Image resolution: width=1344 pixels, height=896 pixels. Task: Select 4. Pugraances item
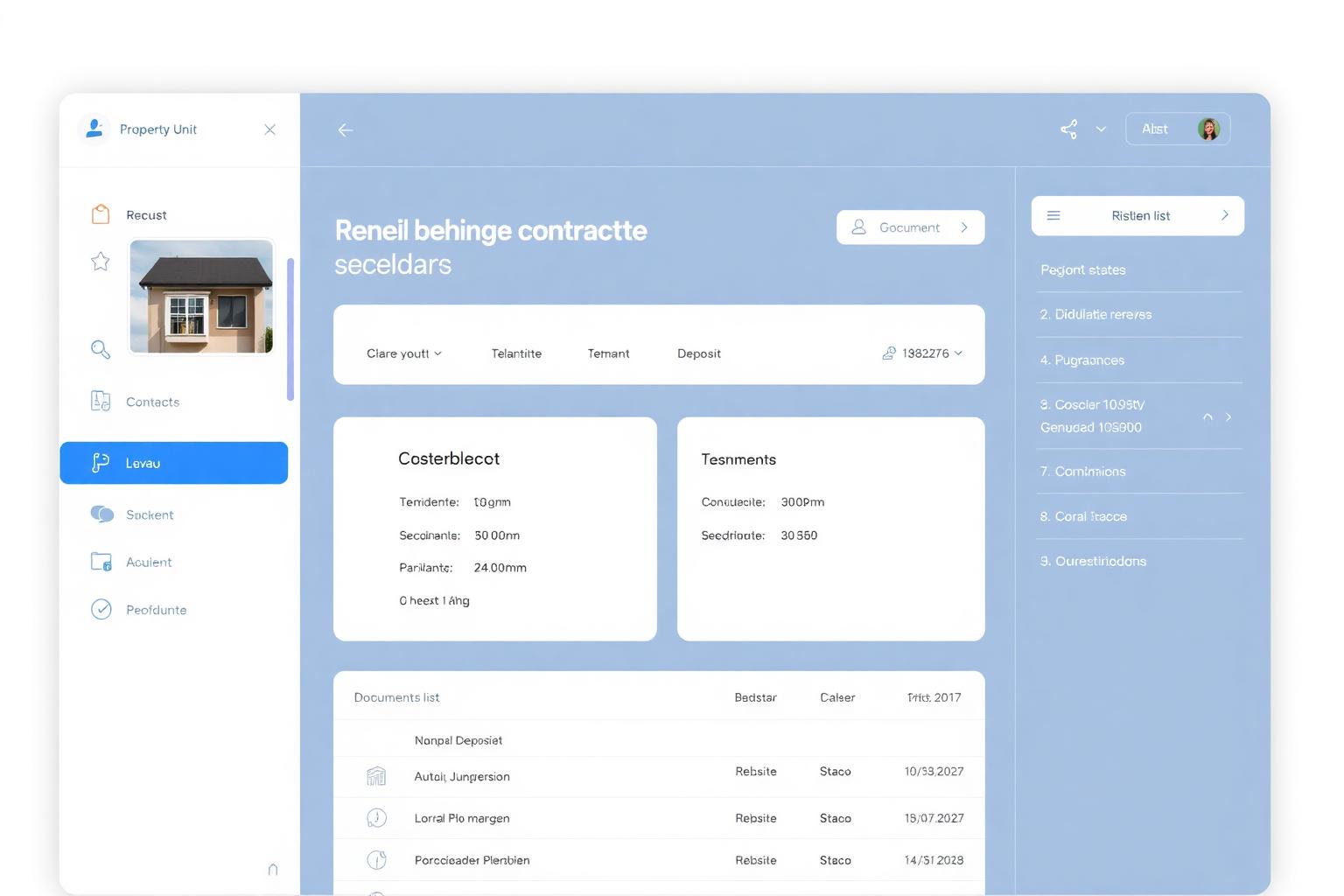(x=1082, y=360)
